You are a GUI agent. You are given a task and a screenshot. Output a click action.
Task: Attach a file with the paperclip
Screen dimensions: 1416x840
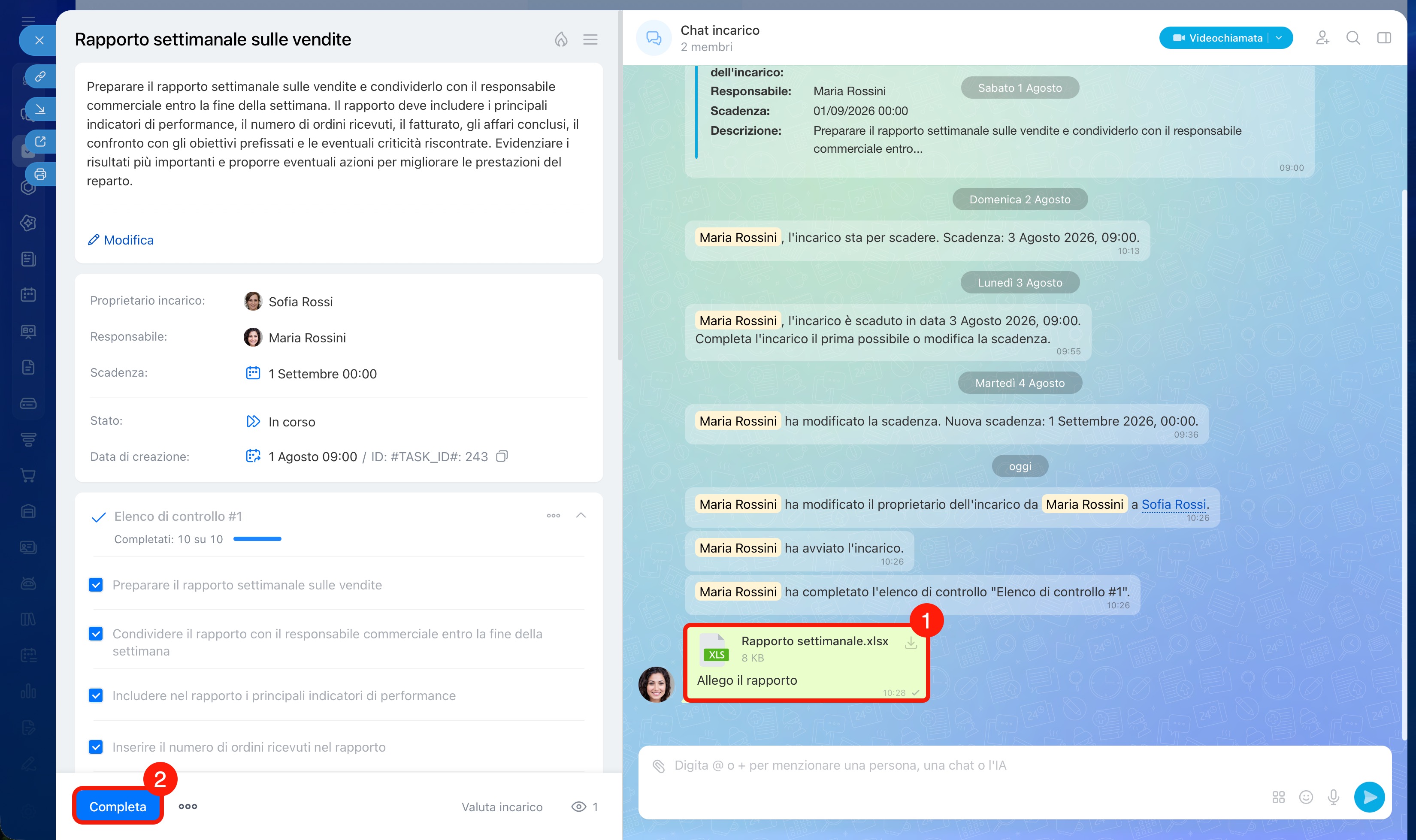[658, 766]
